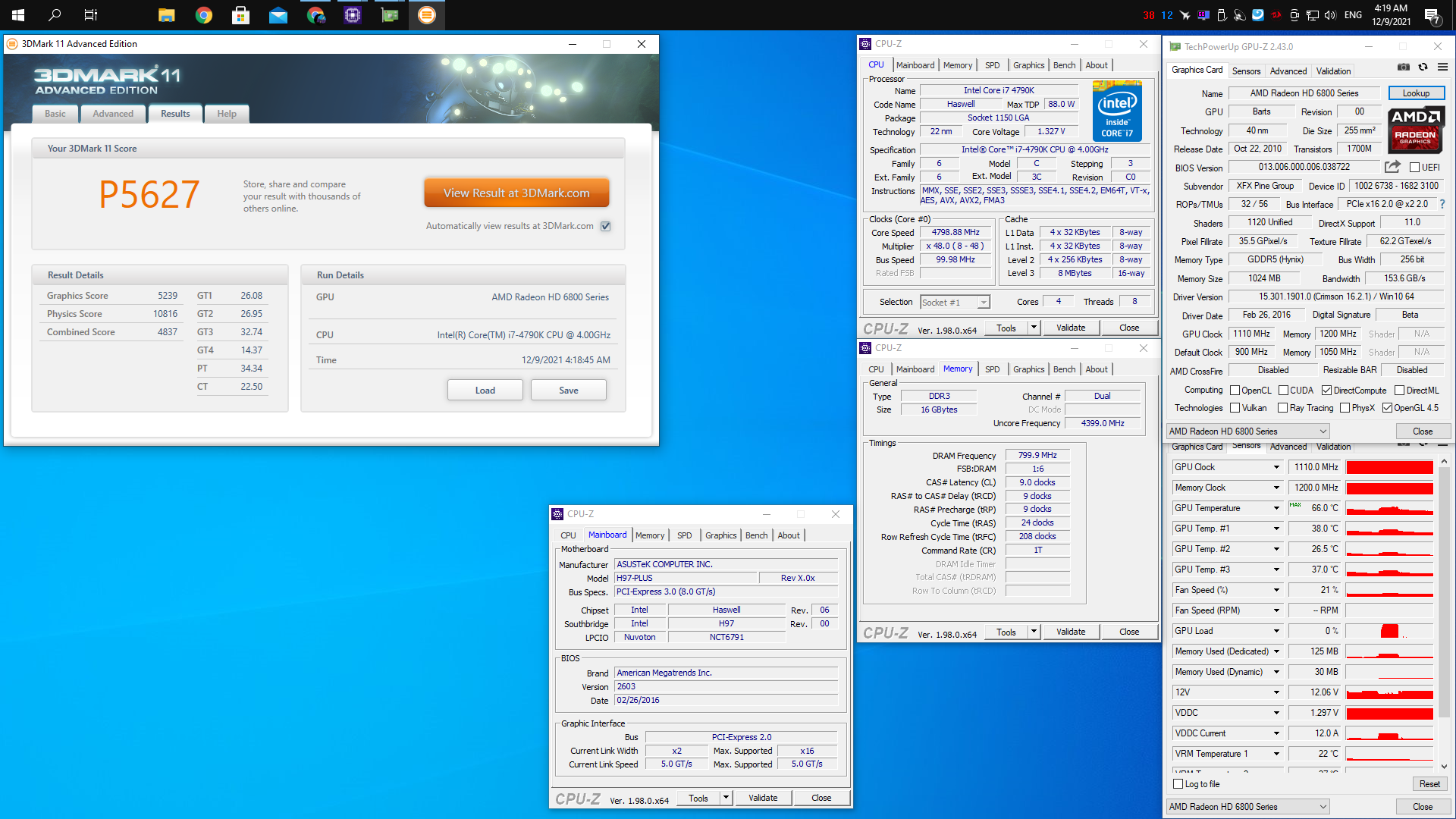Toggle the Vulkan checkbox

[x=1235, y=408]
